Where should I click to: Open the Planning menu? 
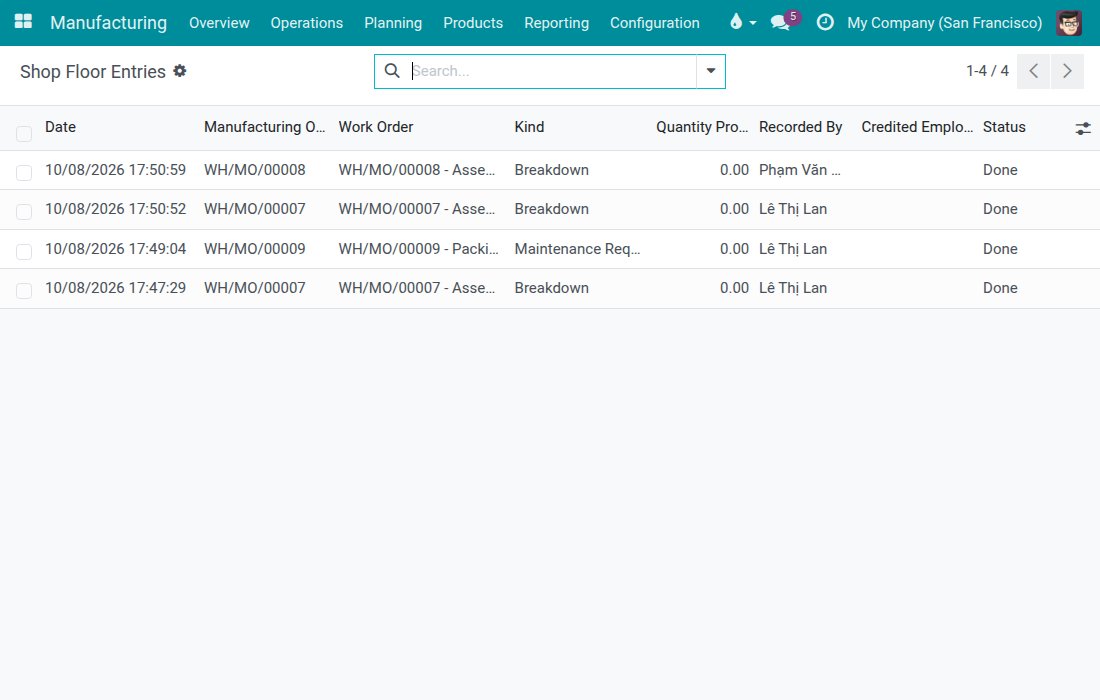393,22
